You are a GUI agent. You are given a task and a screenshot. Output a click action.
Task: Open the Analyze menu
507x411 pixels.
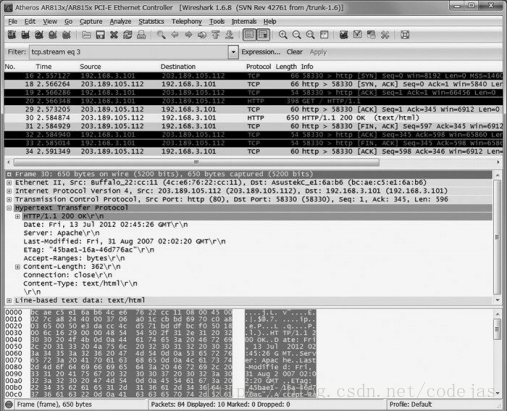[x=120, y=21]
